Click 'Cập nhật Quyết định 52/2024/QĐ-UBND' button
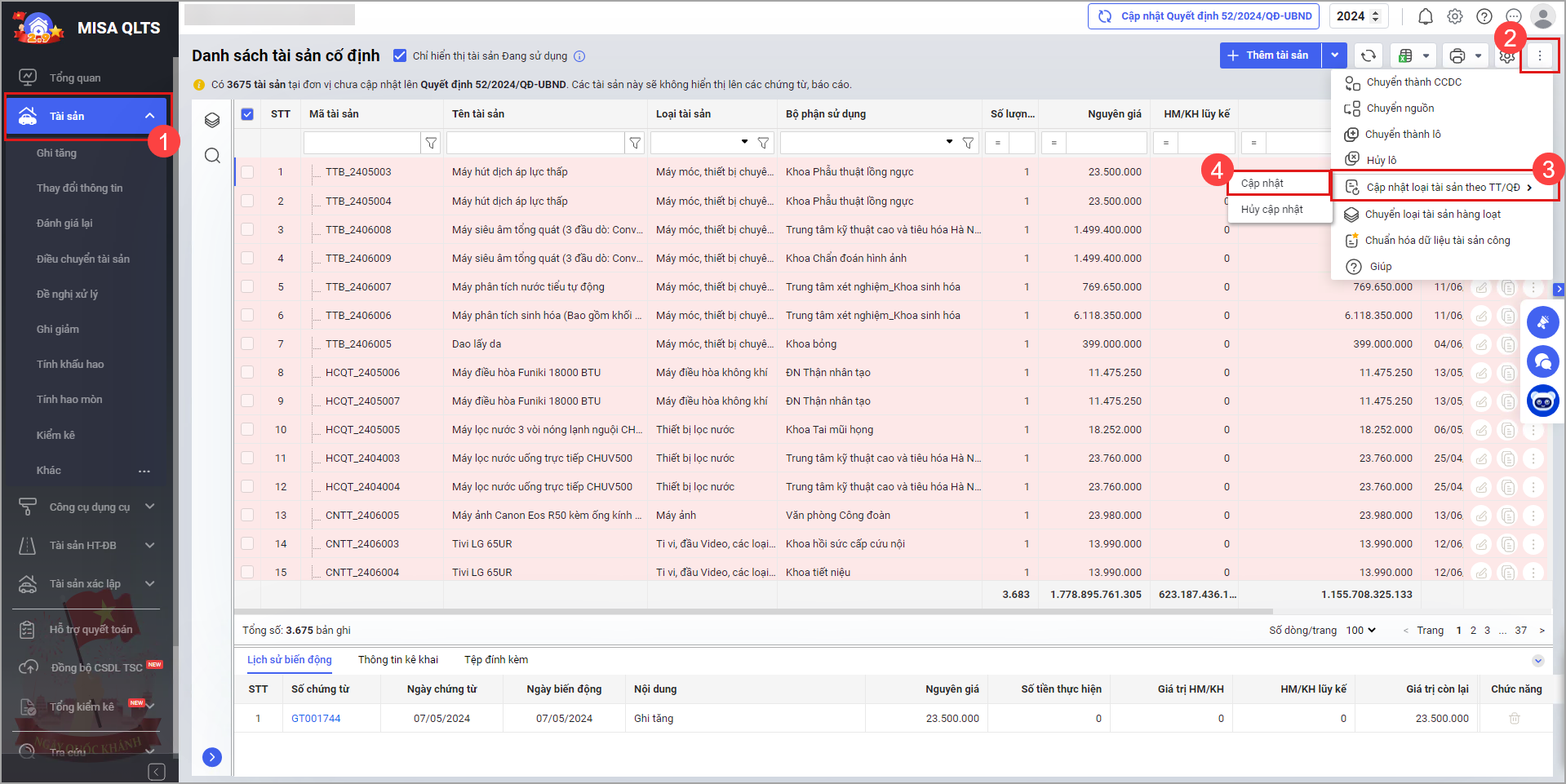The image size is (1566, 784). tap(1204, 16)
